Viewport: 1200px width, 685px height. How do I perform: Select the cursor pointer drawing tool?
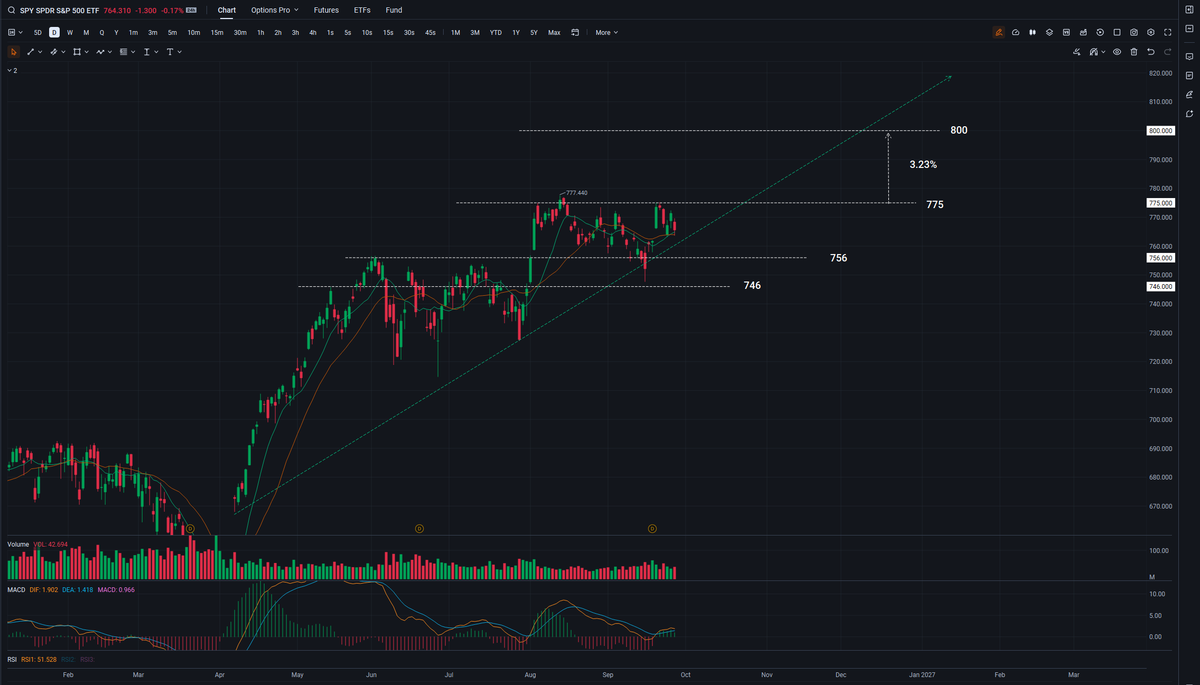point(13,51)
